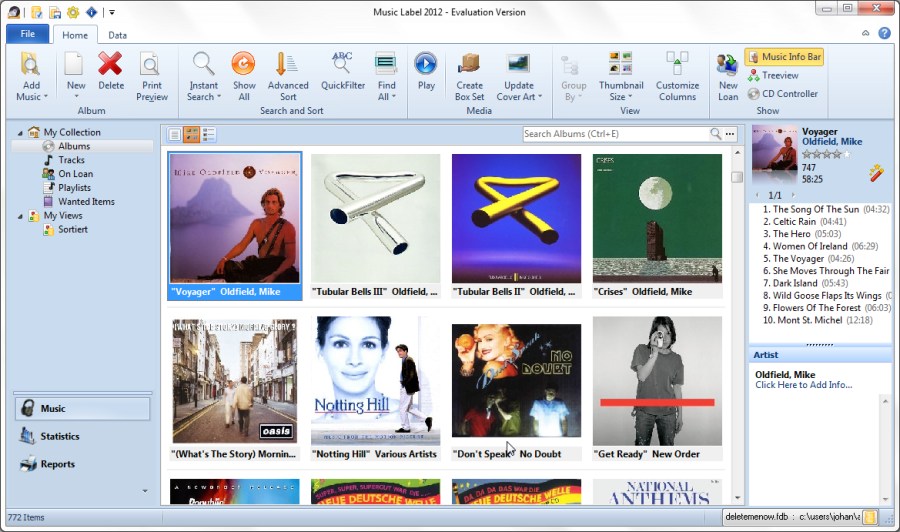
Task: Select On Loan in the tree
Action: (75, 174)
